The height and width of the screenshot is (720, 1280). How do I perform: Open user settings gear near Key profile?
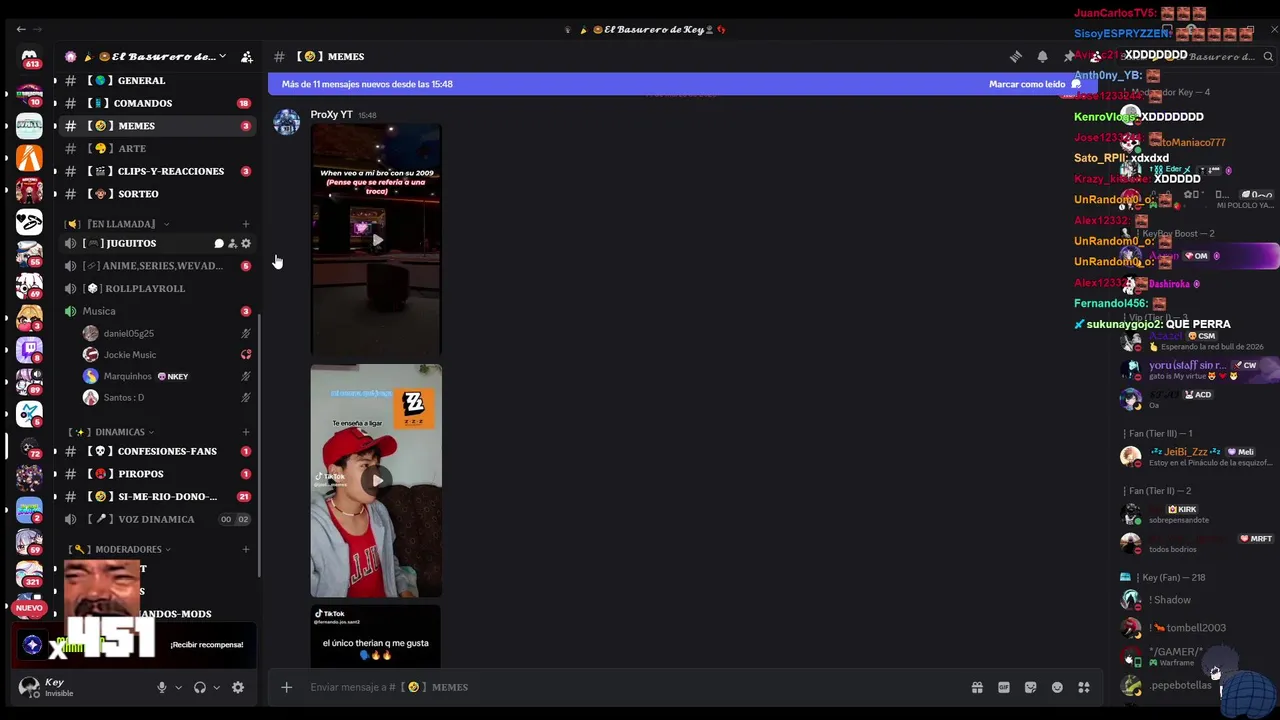click(238, 687)
